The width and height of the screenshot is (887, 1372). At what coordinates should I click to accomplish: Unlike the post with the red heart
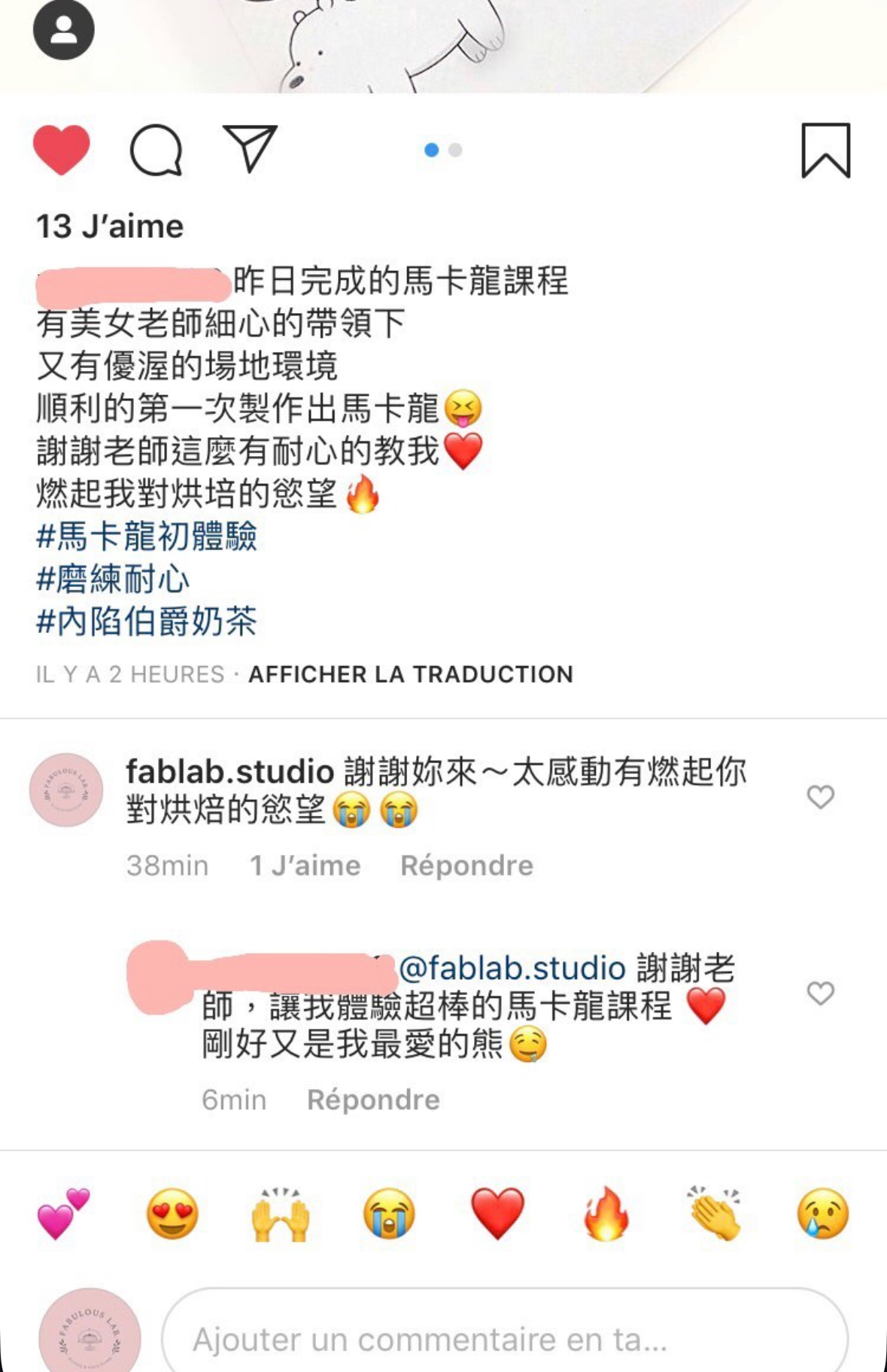62,150
